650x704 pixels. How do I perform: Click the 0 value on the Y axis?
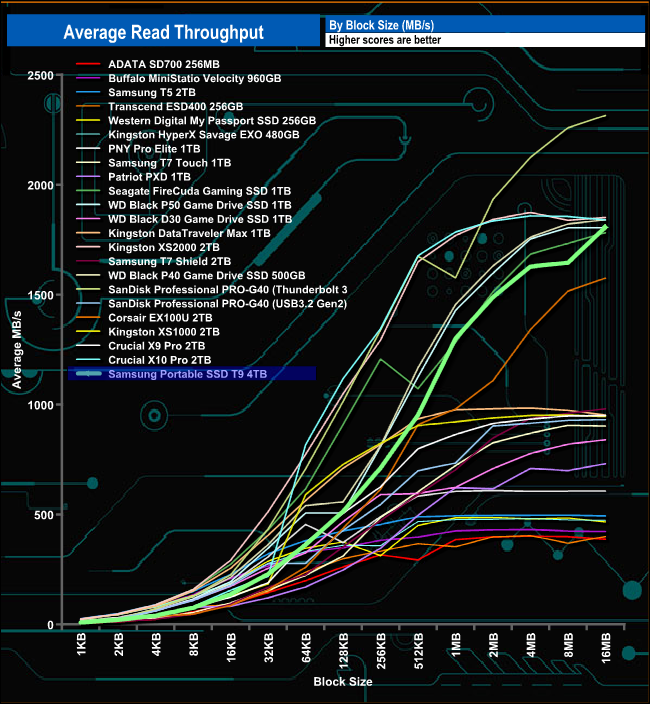pyautogui.click(x=50, y=625)
